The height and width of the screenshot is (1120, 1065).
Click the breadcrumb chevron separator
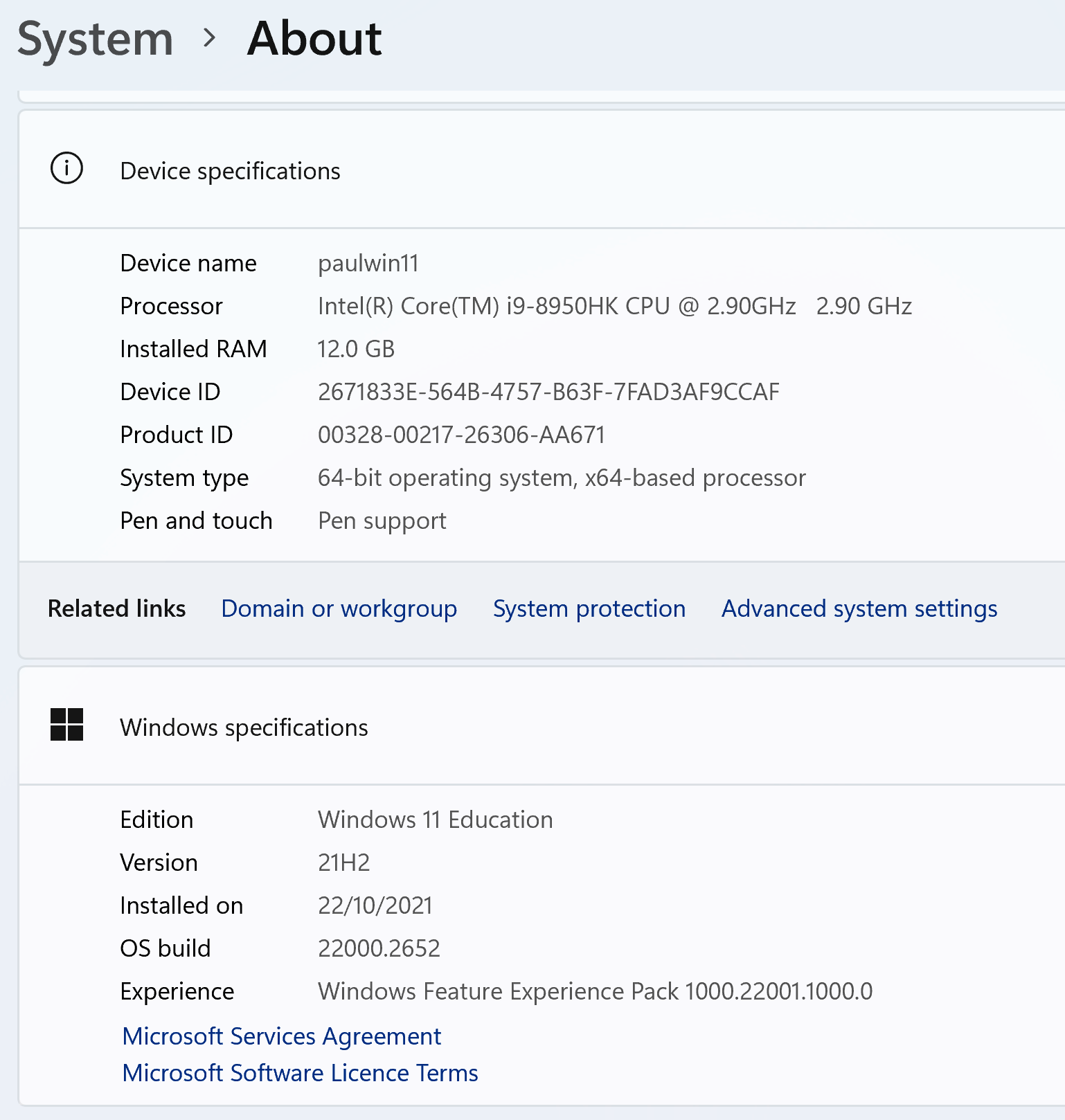coord(210,38)
